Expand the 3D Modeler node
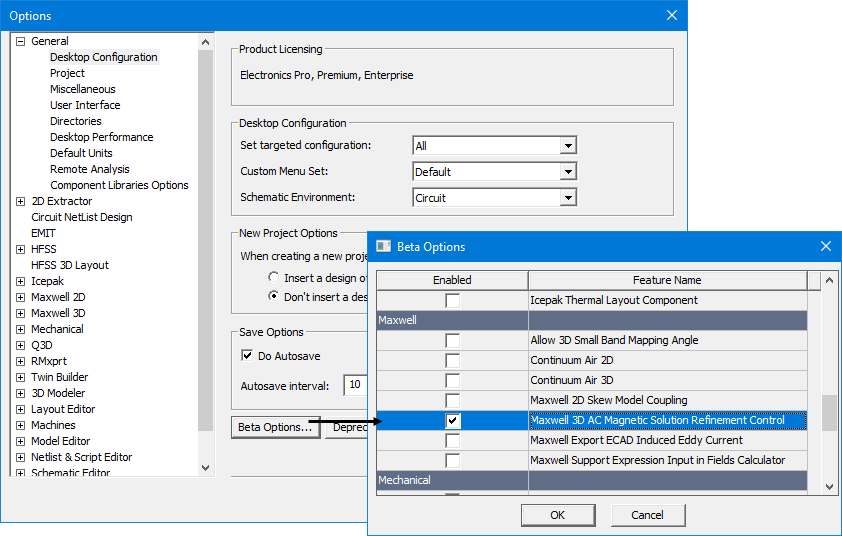Screen dimensions: 842x536 coord(20,393)
